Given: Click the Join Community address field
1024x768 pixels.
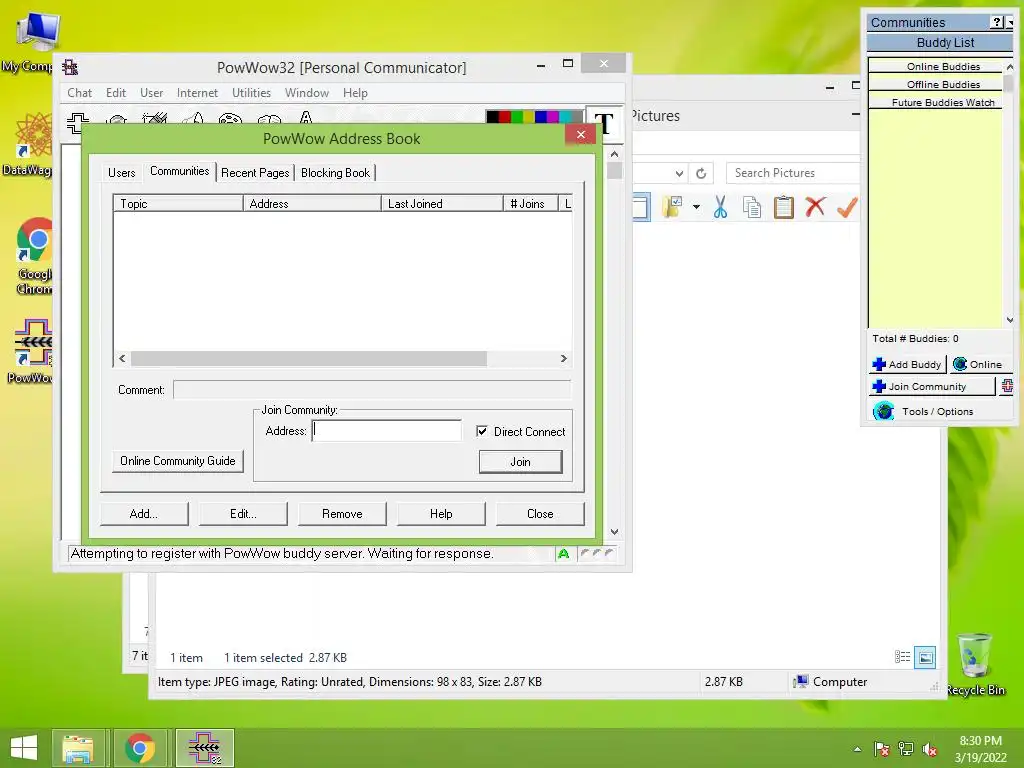Looking at the screenshot, I should [x=387, y=431].
